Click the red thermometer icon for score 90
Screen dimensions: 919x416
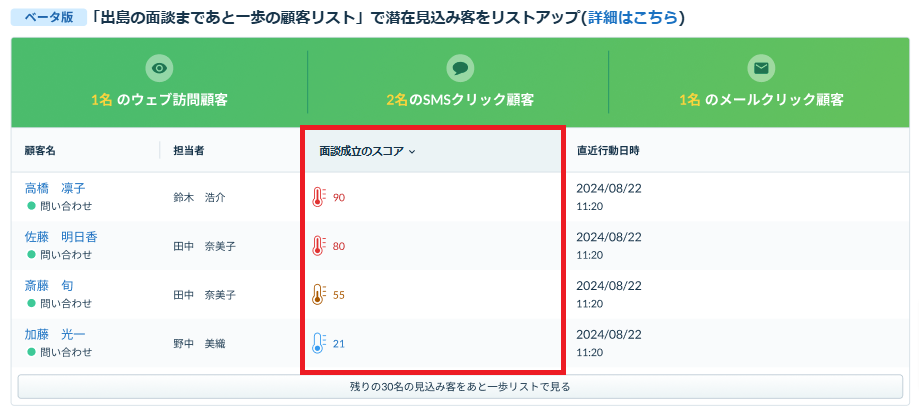click(318, 197)
